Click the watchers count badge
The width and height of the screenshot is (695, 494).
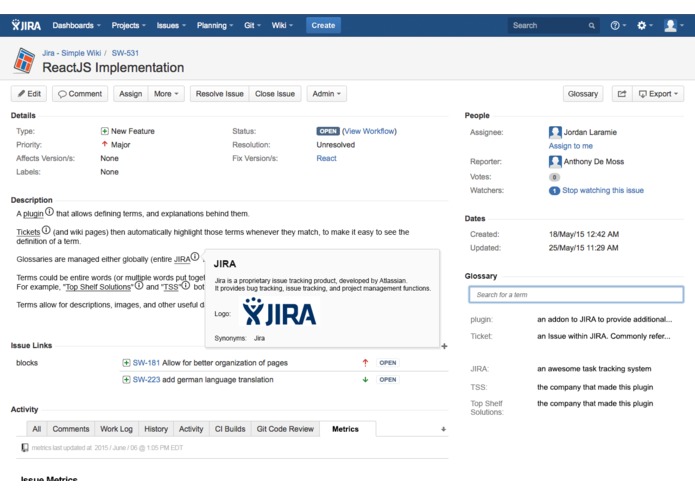554,191
